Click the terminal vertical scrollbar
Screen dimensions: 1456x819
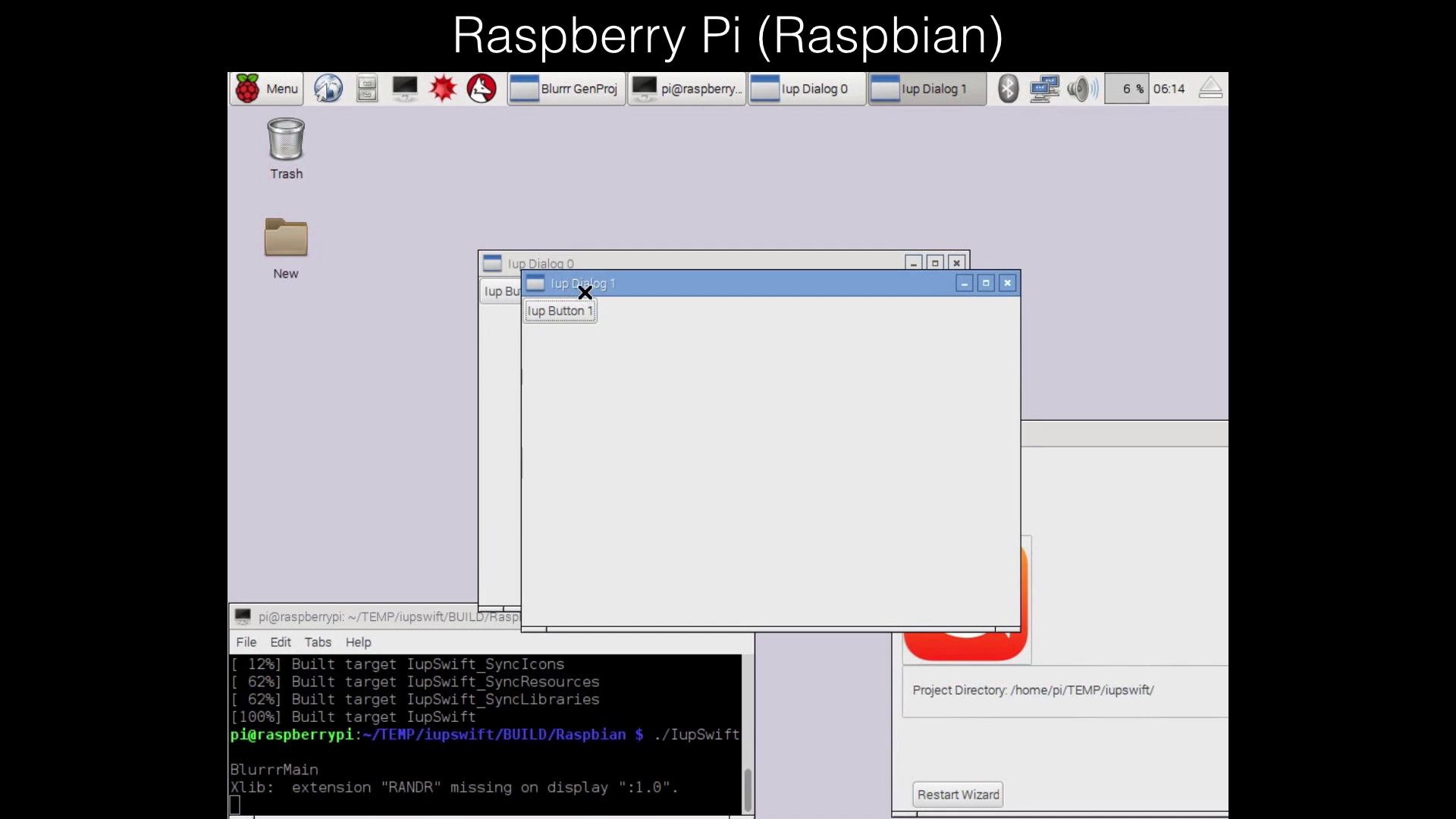click(x=748, y=789)
